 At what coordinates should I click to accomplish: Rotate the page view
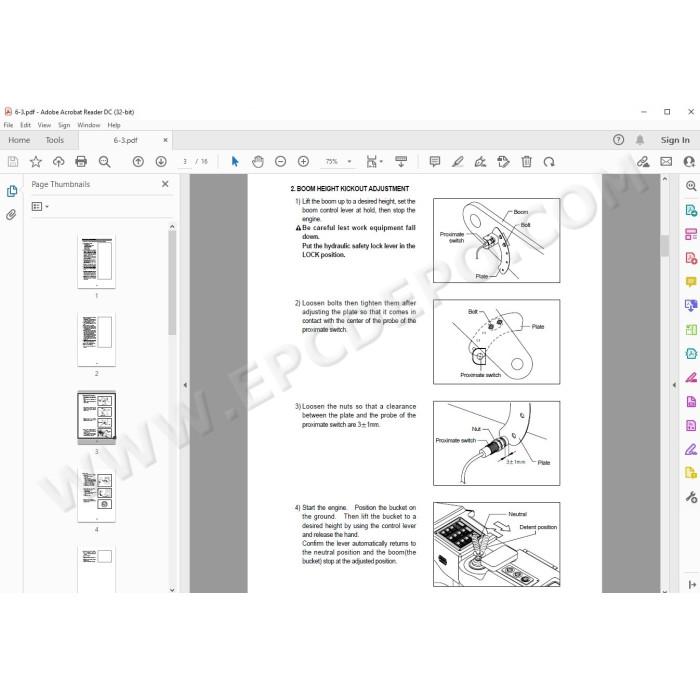[x=549, y=162]
